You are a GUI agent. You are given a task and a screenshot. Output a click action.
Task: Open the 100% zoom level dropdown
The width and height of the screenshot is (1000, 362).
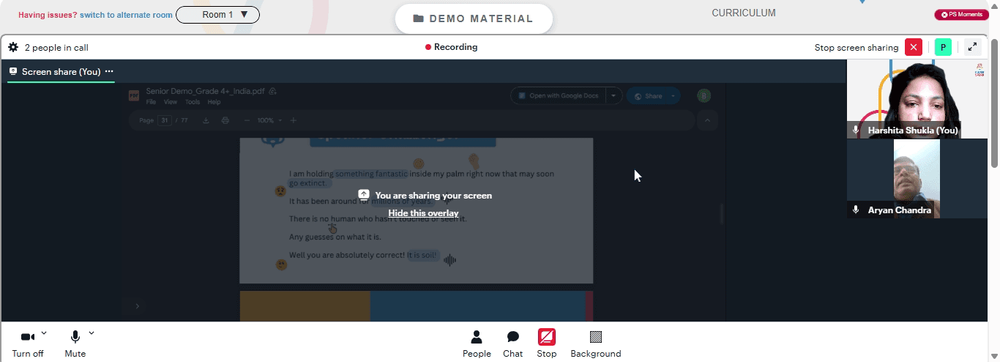tap(270, 120)
